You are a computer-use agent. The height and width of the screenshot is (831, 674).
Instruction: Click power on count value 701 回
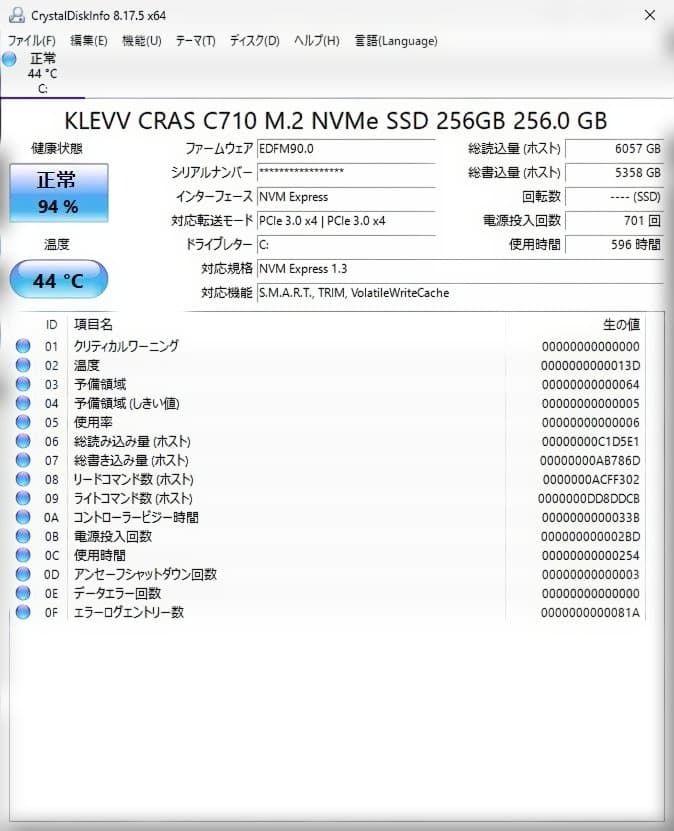(x=614, y=221)
